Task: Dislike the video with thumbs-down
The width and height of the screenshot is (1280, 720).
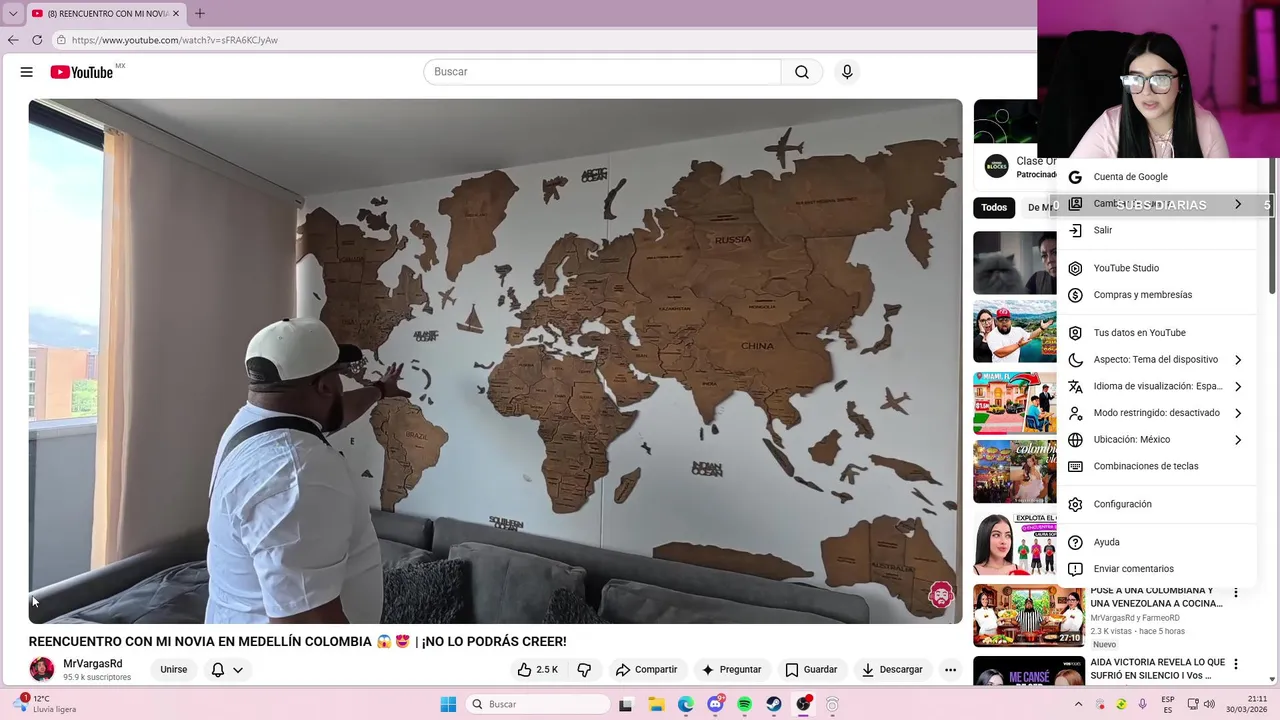Action: click(x=584, y=670)
